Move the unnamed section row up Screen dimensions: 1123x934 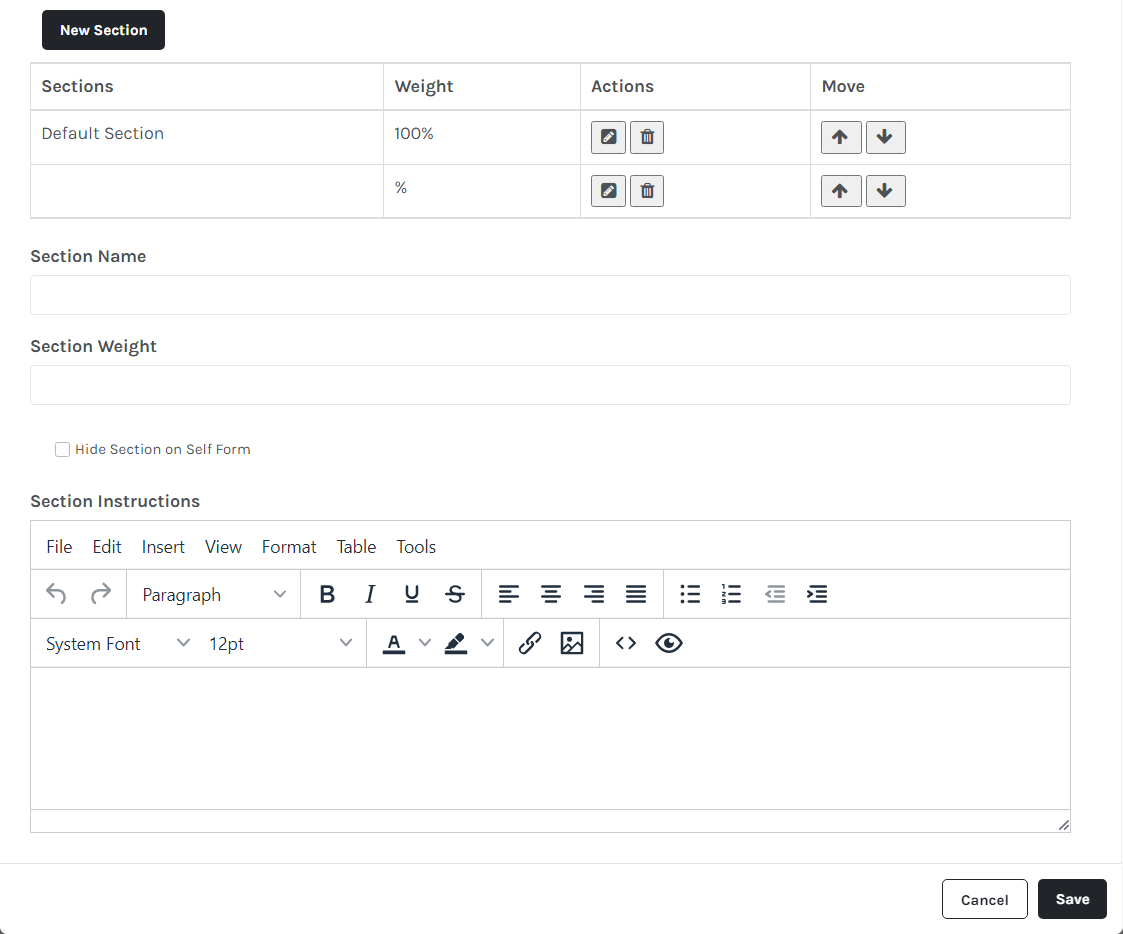[x=841, y=191]
